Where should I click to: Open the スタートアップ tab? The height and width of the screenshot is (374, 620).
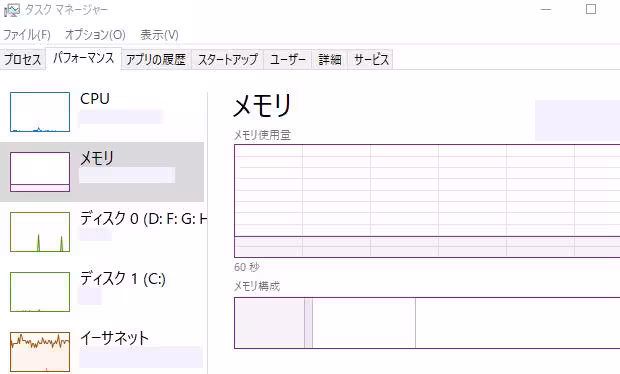[228, 60]
